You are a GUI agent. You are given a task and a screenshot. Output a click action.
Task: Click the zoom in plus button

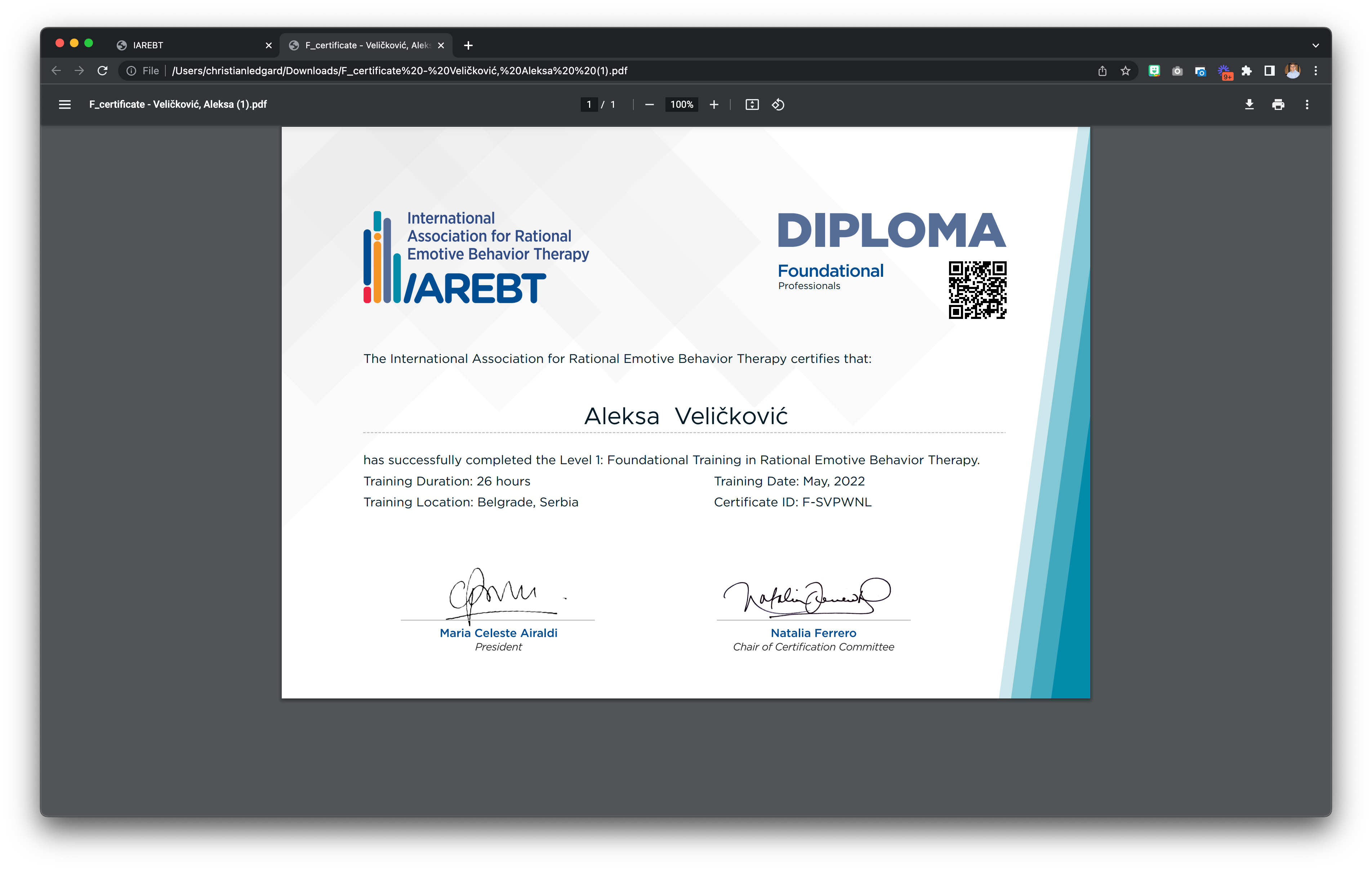pos(713,104)
